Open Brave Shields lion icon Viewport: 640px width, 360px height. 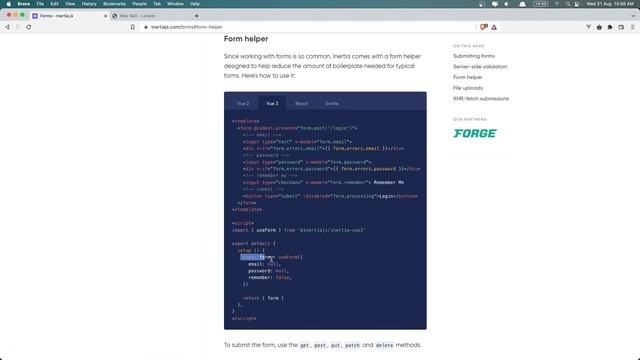[484, 27]
